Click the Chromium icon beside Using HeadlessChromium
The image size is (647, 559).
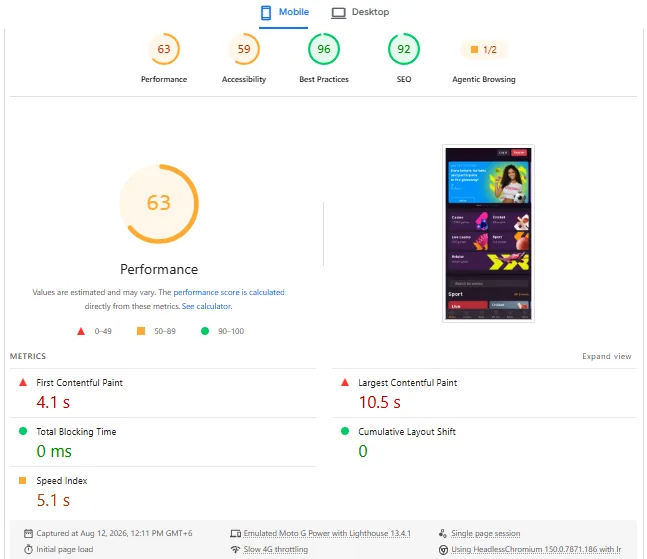click(x=443, y=550)
